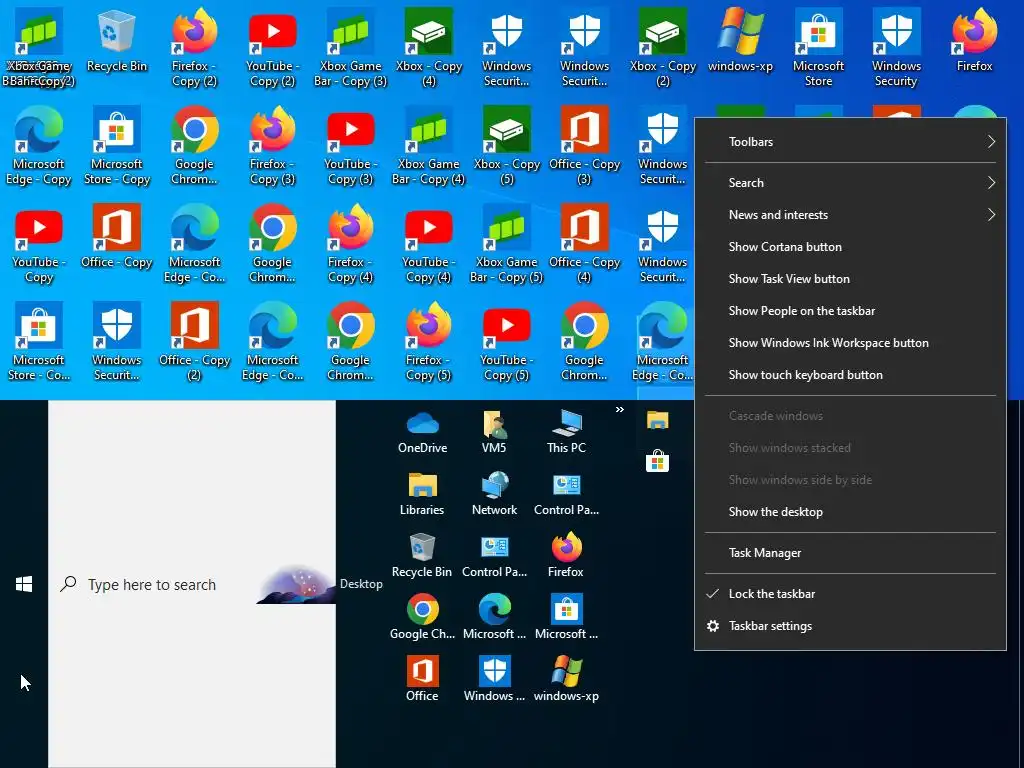The image size is (1024, 768).
Task: Open Firefox - Copy (3) shortcut
Action: point(272,145)
